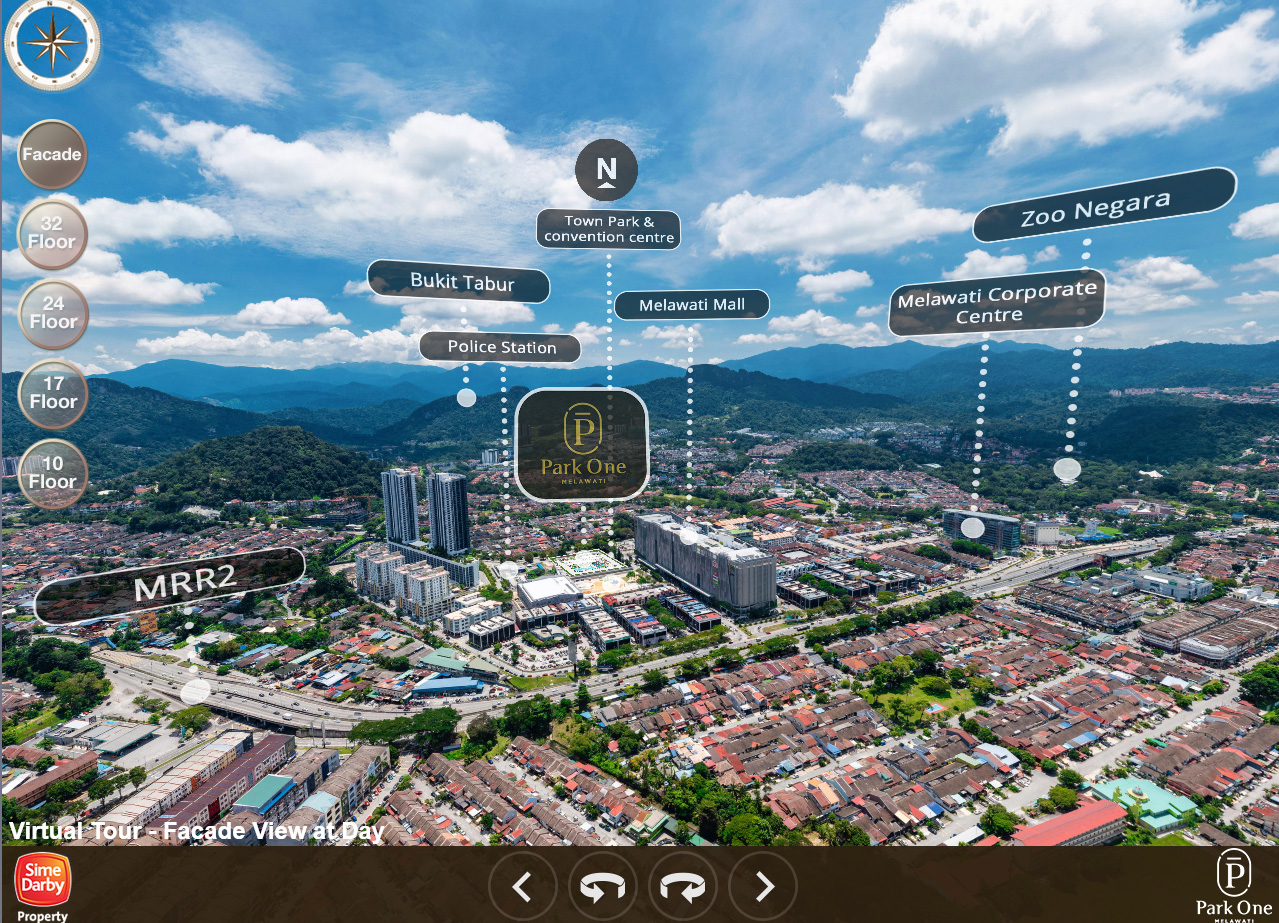Switch to the 10 Floor view
The height and width of the screenshot is (923, 1279).
click(x=52, y=474)
